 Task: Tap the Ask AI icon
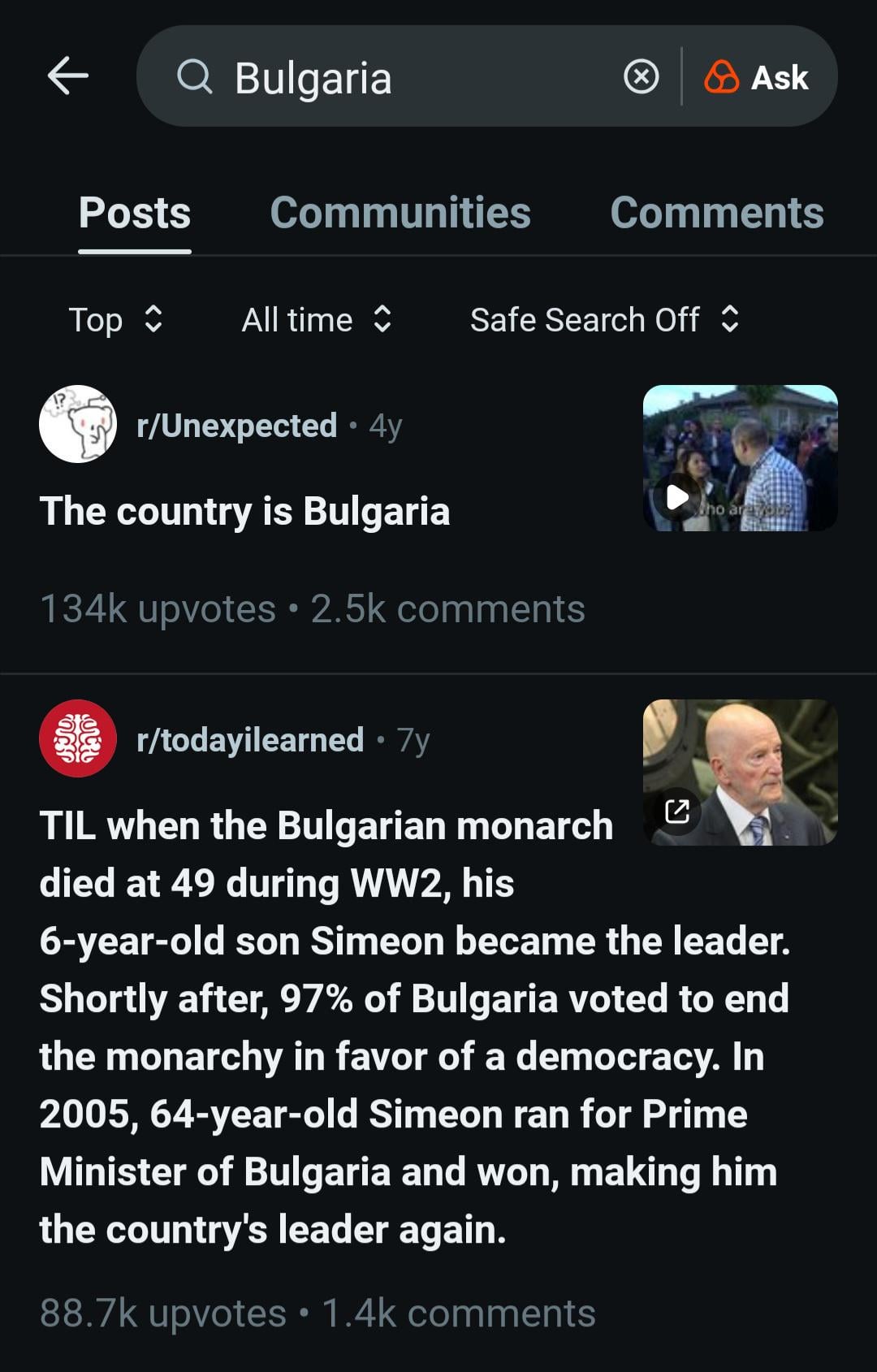721,77
